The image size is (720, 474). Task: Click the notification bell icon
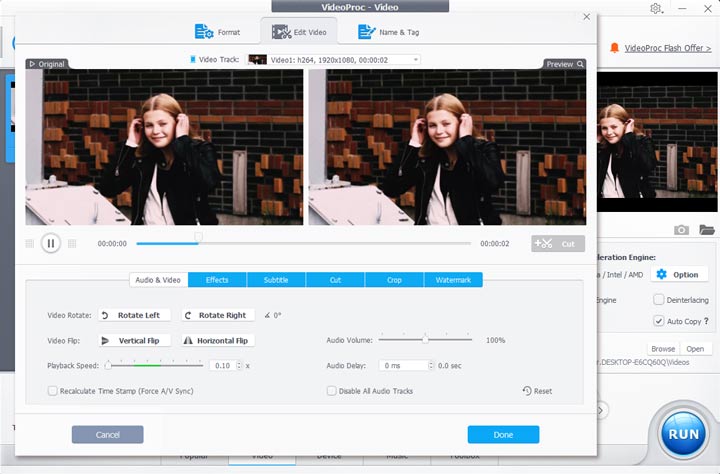pyautogui.click(x=614, y=48)
